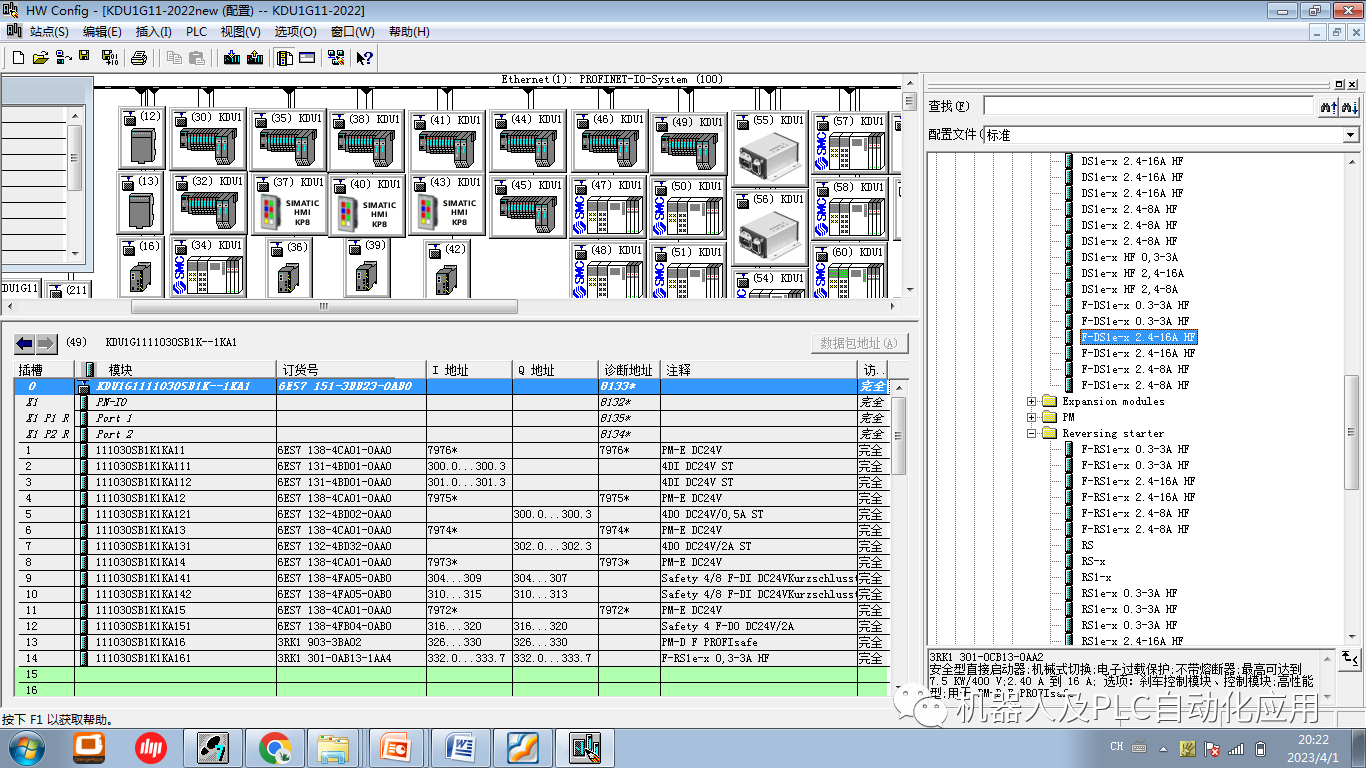Collapse the Reversing starter catalog folder
The height and width of the screenshot is (768, 1366).
pyautogui.click(x=1031, y=435)
